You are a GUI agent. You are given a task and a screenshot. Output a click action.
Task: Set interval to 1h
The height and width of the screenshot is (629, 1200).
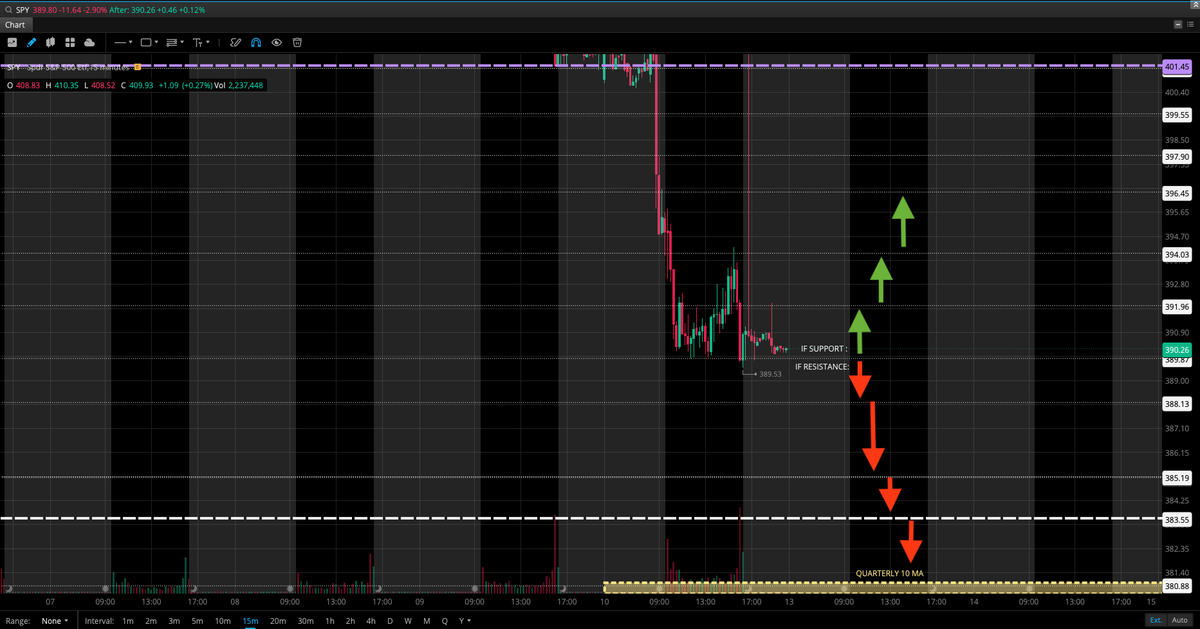pos(330,621)
